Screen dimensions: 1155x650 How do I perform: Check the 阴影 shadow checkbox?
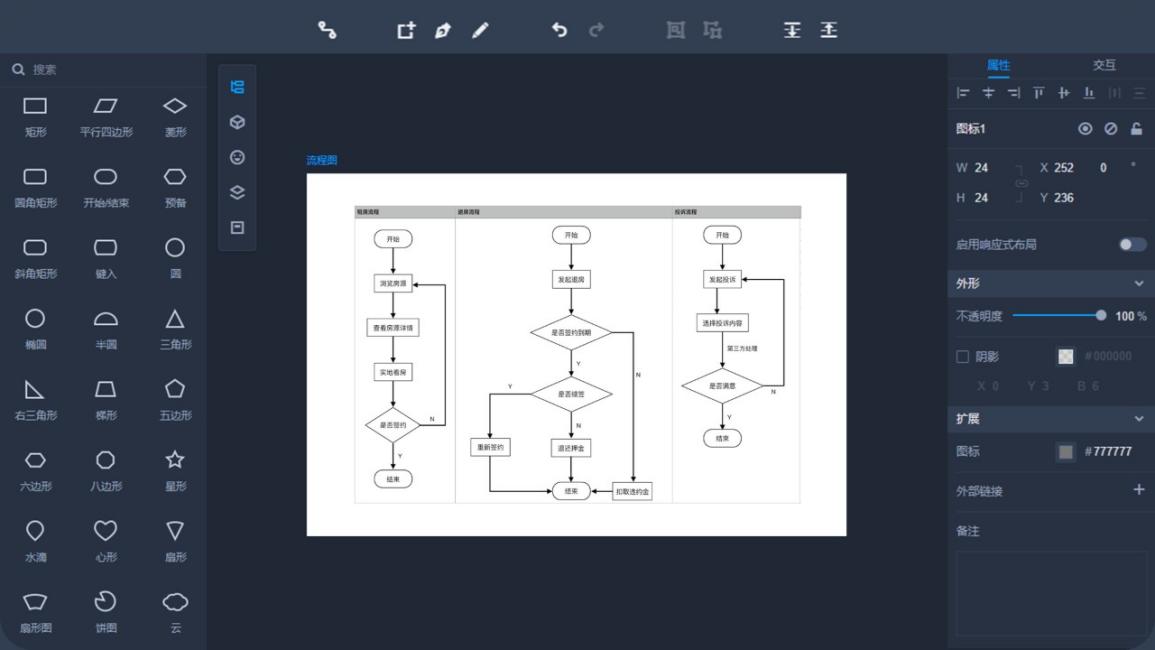[x=962, y=357]
